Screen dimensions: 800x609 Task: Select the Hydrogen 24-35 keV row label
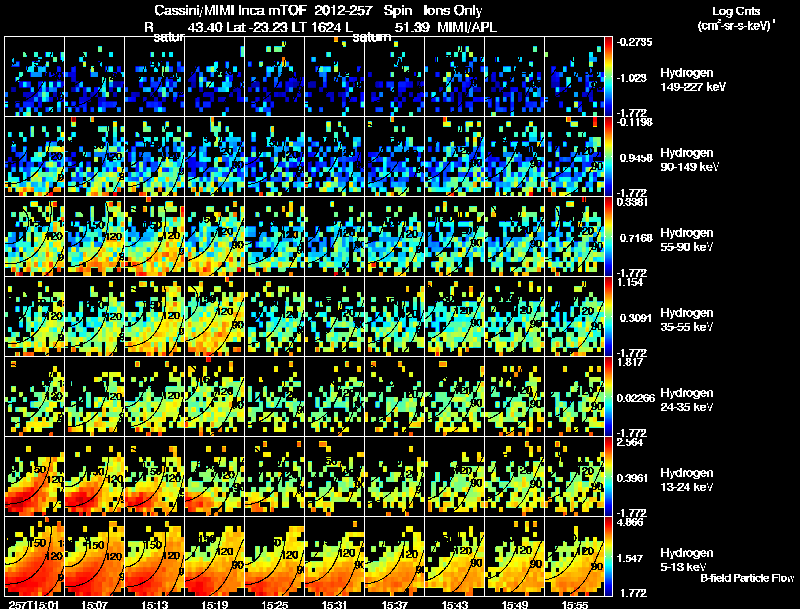tap(687, 400)
